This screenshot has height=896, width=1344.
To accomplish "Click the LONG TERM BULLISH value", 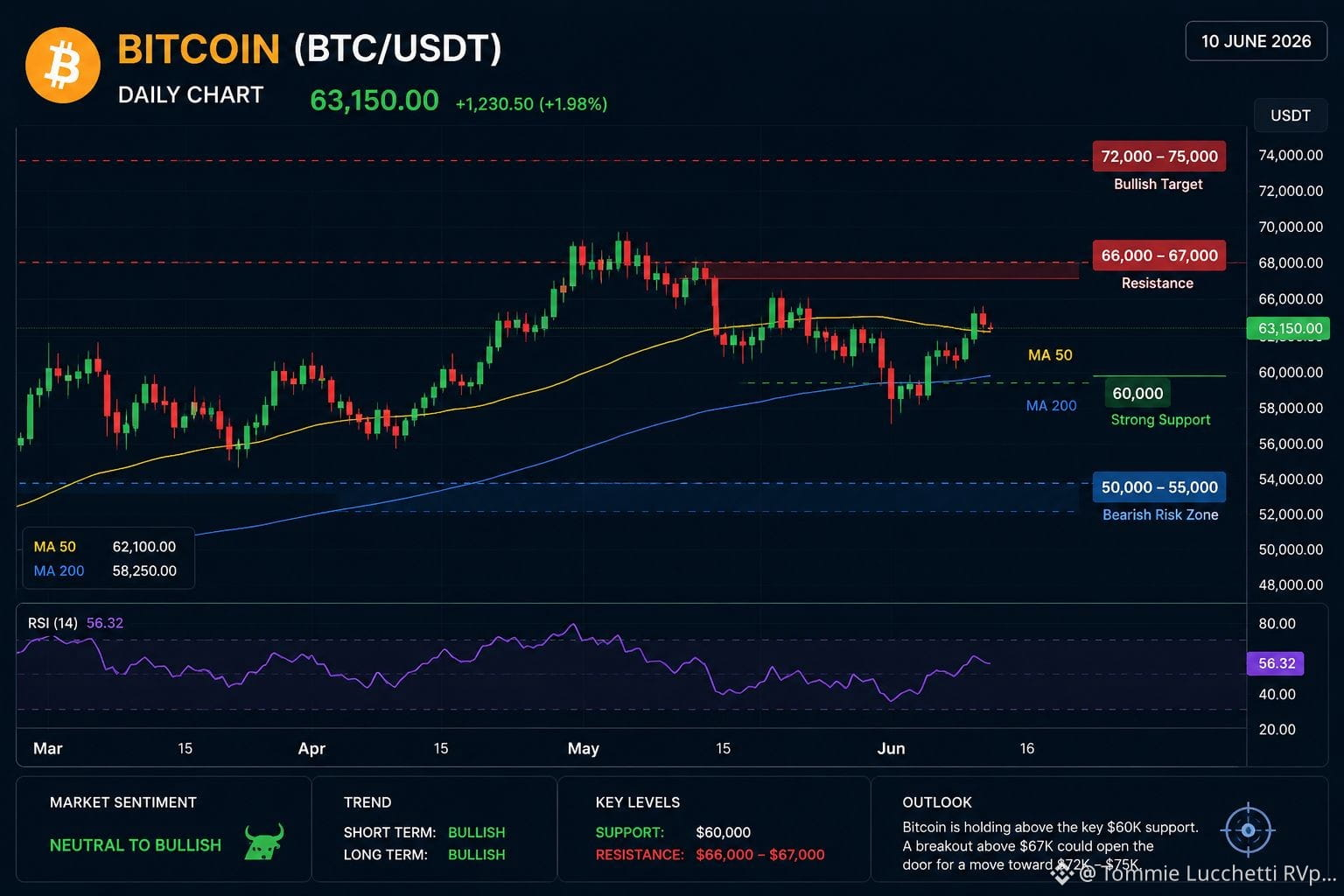I will coord(477,854).
